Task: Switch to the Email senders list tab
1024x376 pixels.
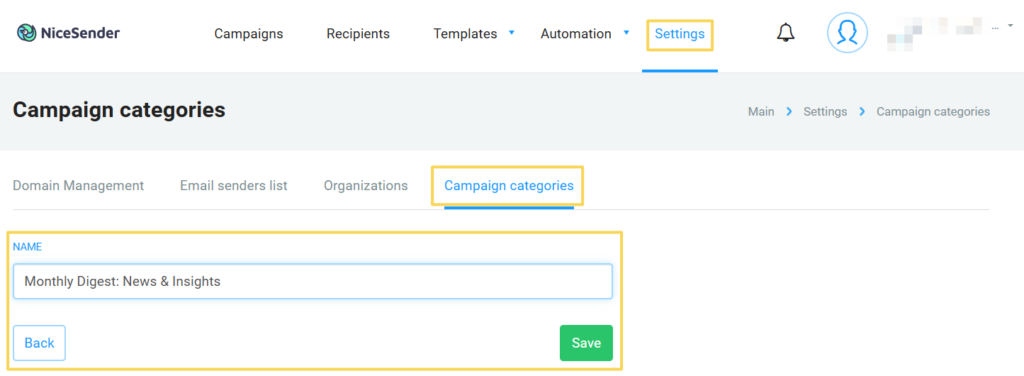Action: 234,185
